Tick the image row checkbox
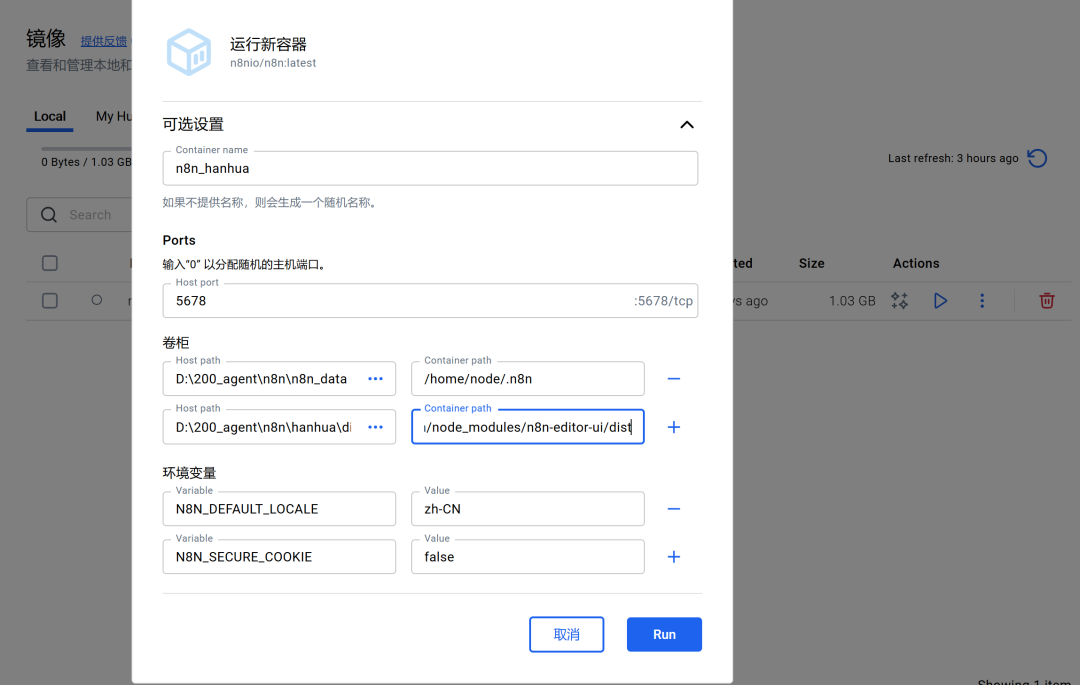1080x685 pixels. point(50,301)
